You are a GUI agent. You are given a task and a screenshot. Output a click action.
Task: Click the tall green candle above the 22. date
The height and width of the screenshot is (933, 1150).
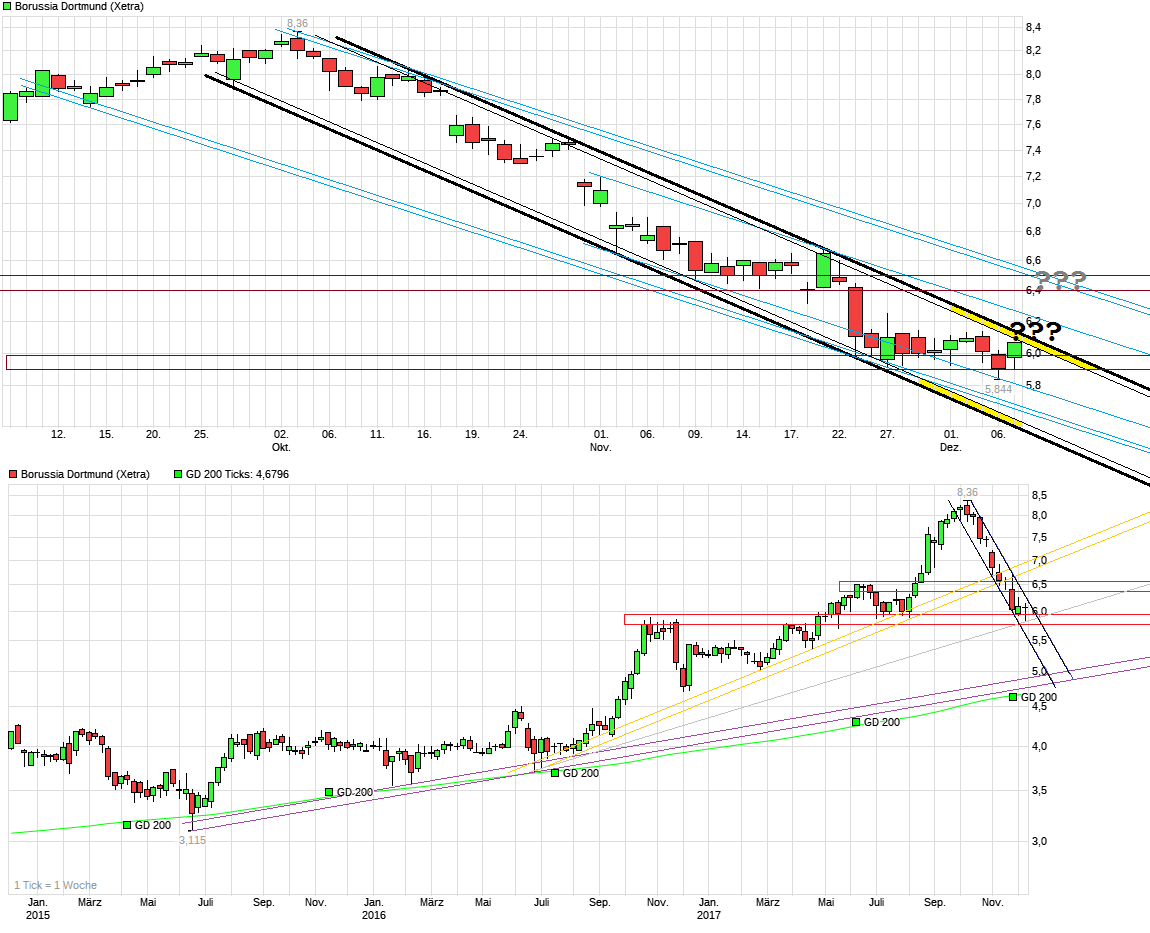coord(824,270)
